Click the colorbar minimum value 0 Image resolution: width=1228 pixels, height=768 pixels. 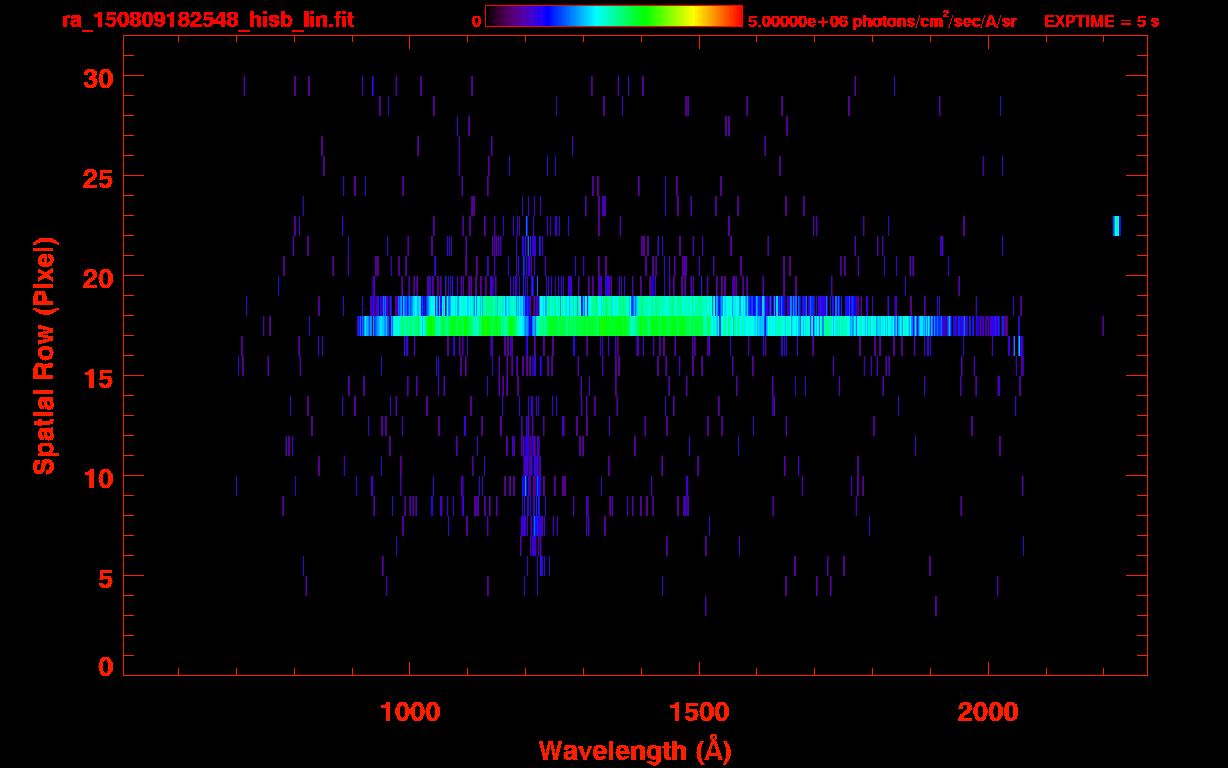click(476, 21)
